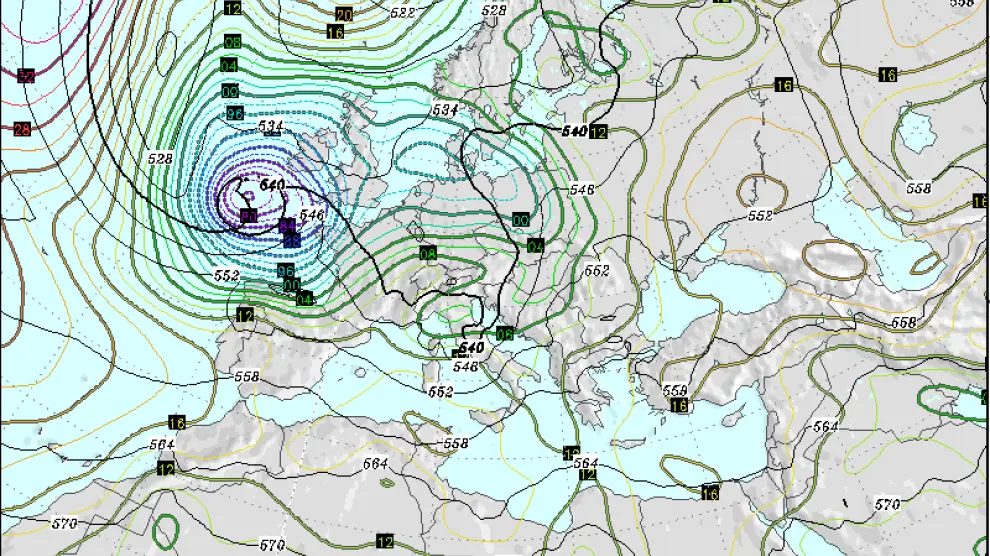
Task: Click the red "32" isobar label
Action: tap(26, 76)
